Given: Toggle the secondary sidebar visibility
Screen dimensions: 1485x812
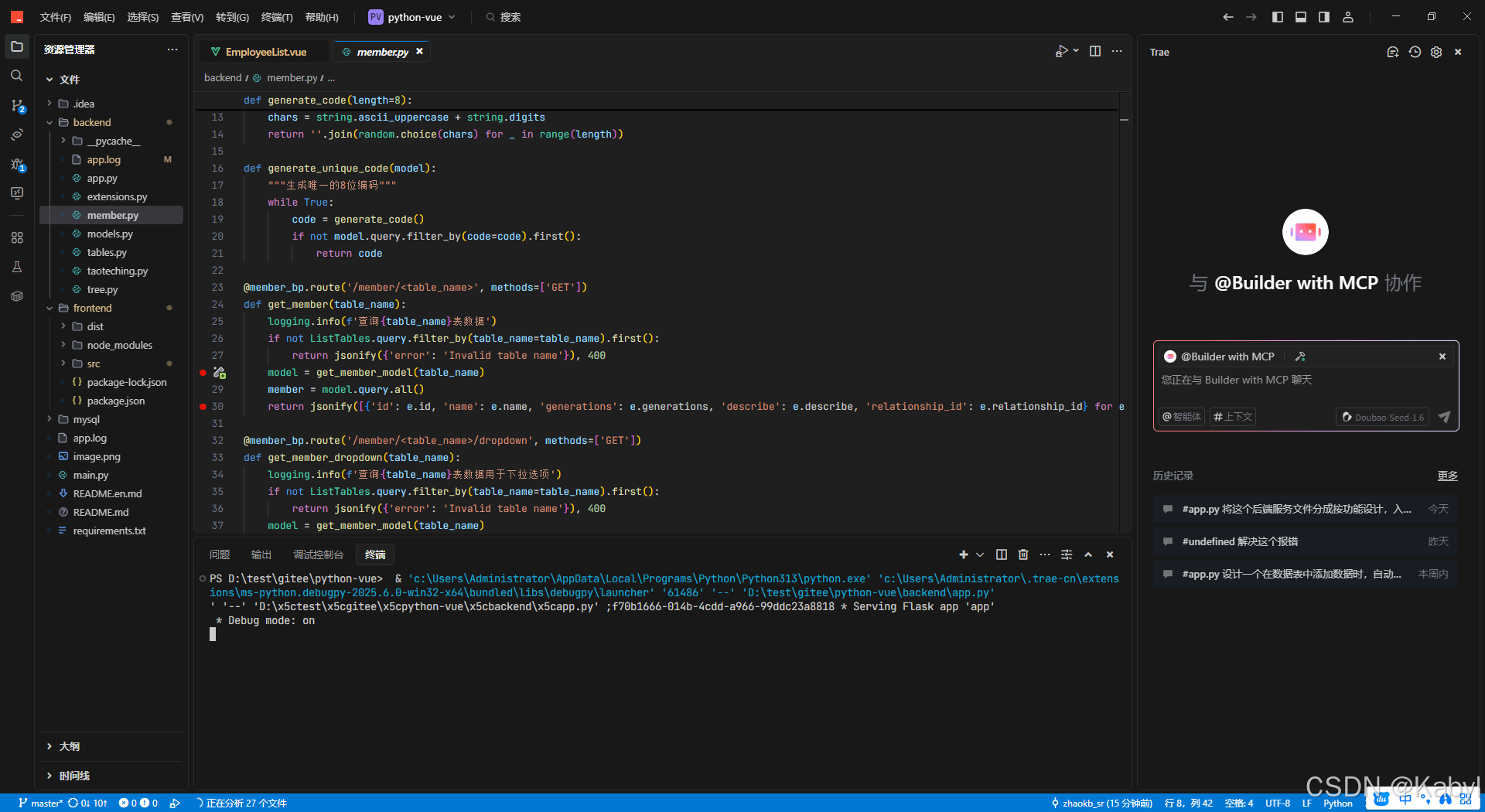Looking at the screenshot, I should [1324, 16].
